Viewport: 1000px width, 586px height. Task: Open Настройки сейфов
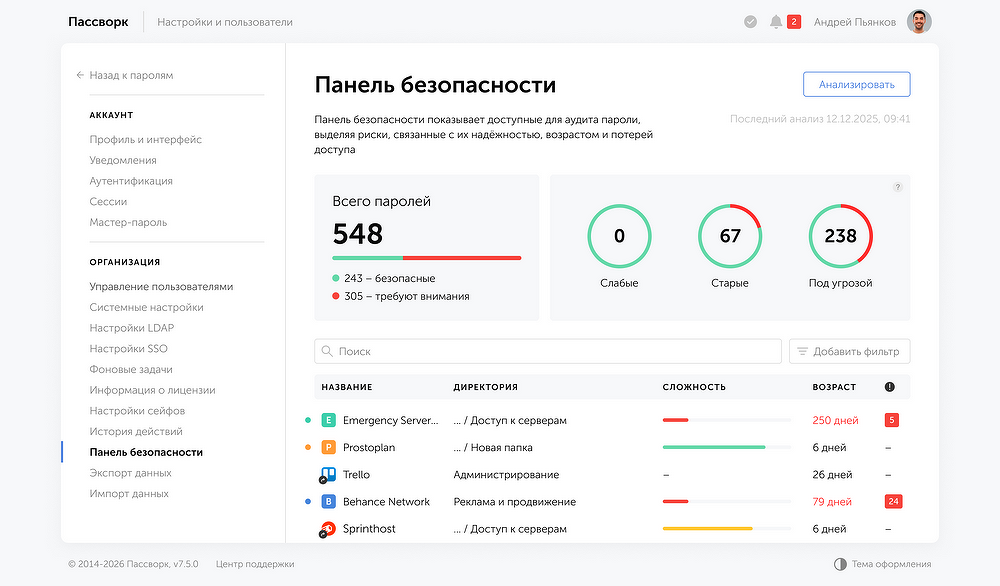click(x=137, y=411)
